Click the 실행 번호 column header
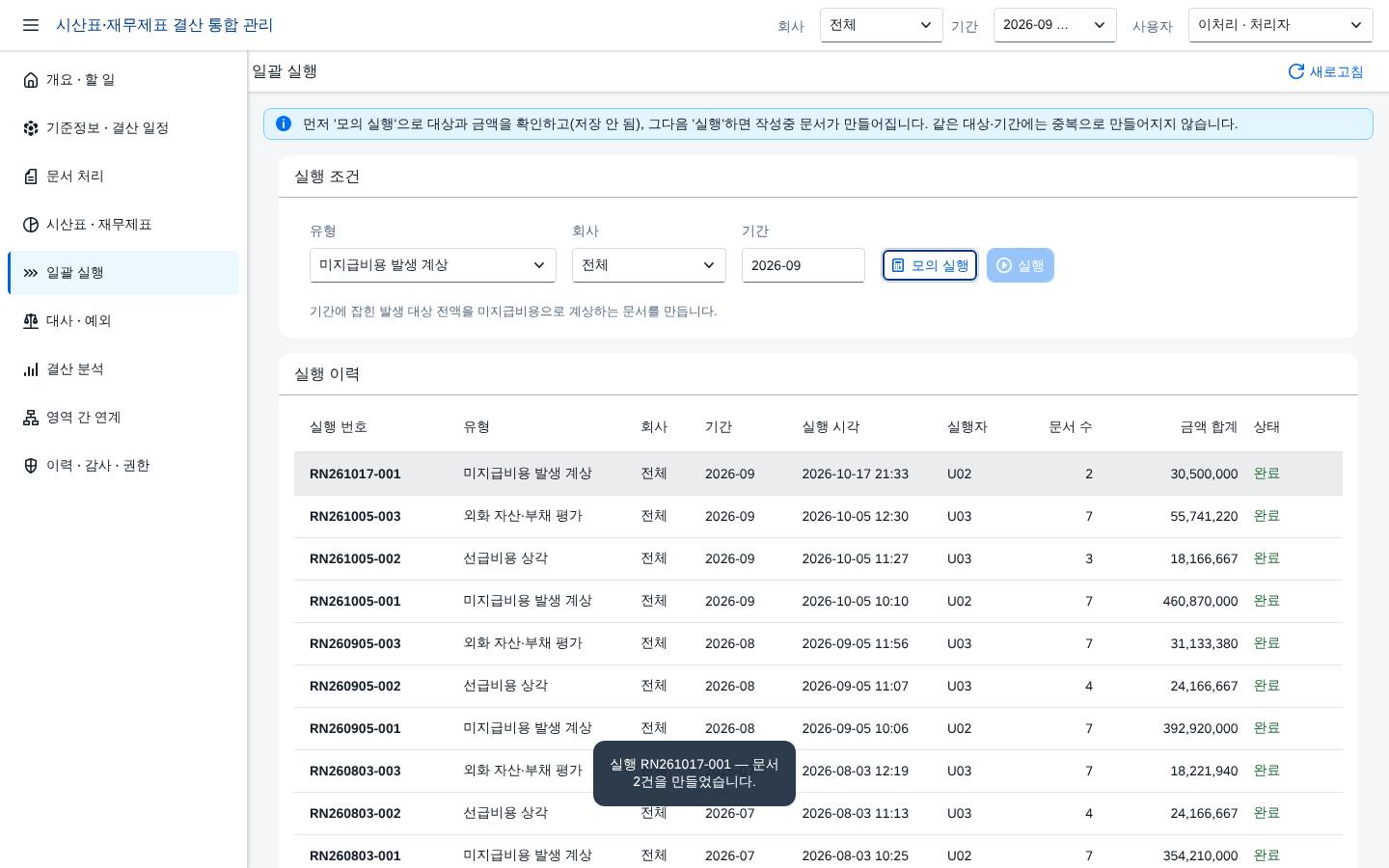Screen dimensions: 1389x868 [x=339, y=427]
